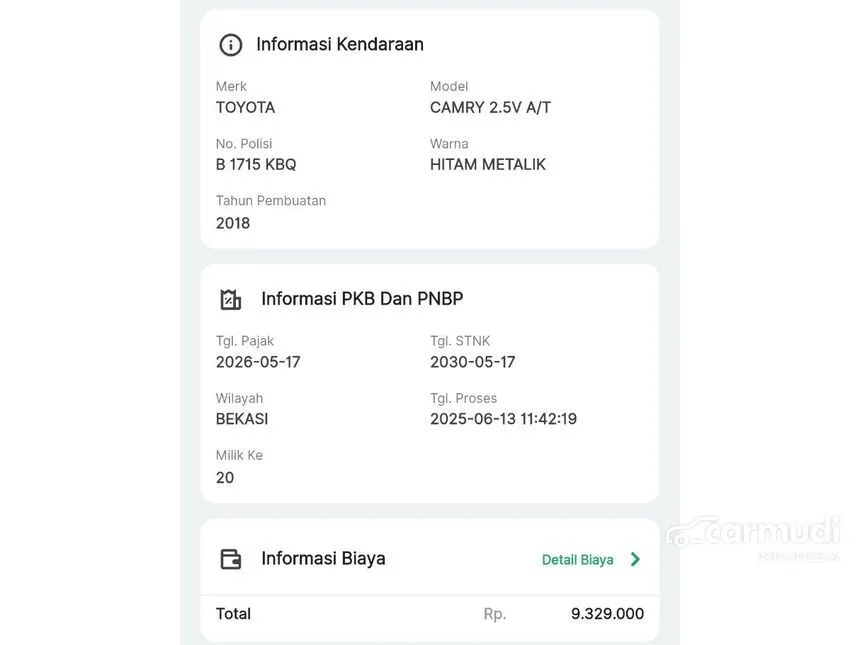Click the region value BEKASI
Image resolution: width=860 pixels, height=645 pixels.
coord(242,419)
